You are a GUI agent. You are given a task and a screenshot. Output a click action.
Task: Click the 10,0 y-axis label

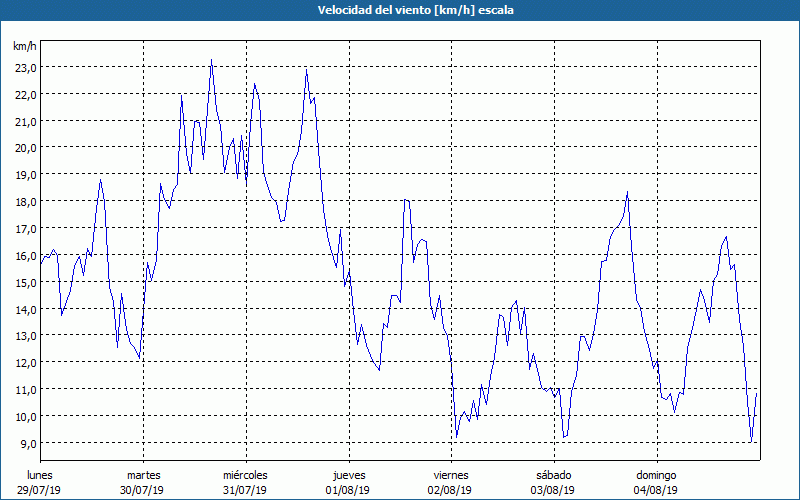[x=25, y=417]
